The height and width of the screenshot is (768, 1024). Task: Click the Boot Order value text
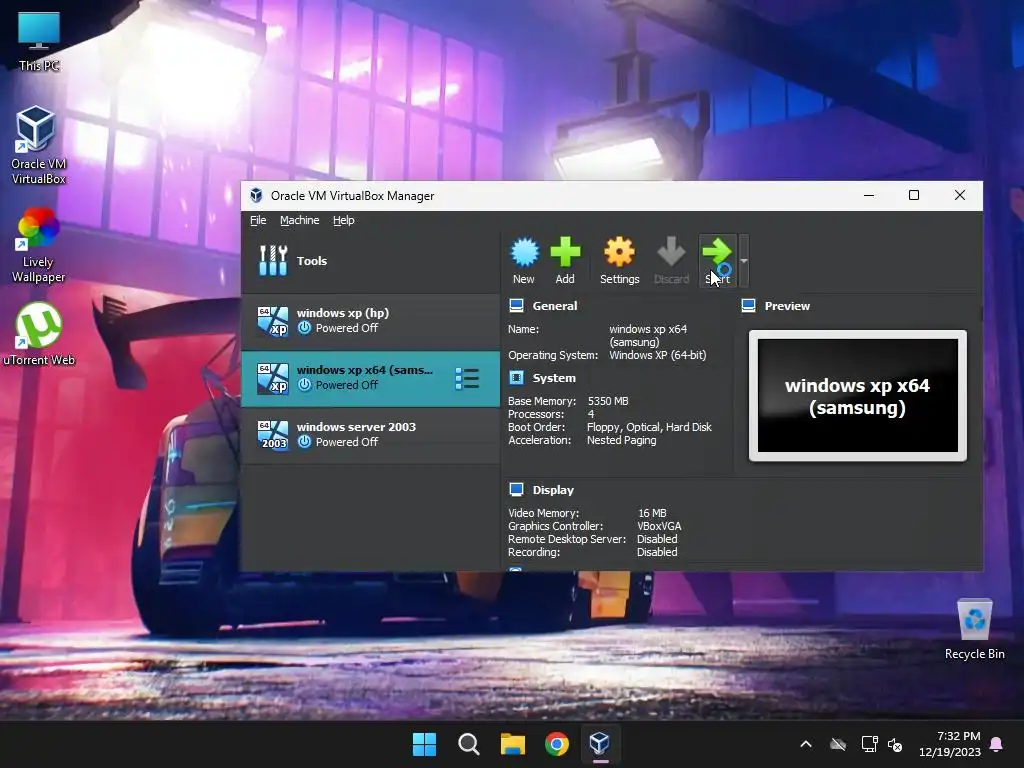click(x=649, y=427)
